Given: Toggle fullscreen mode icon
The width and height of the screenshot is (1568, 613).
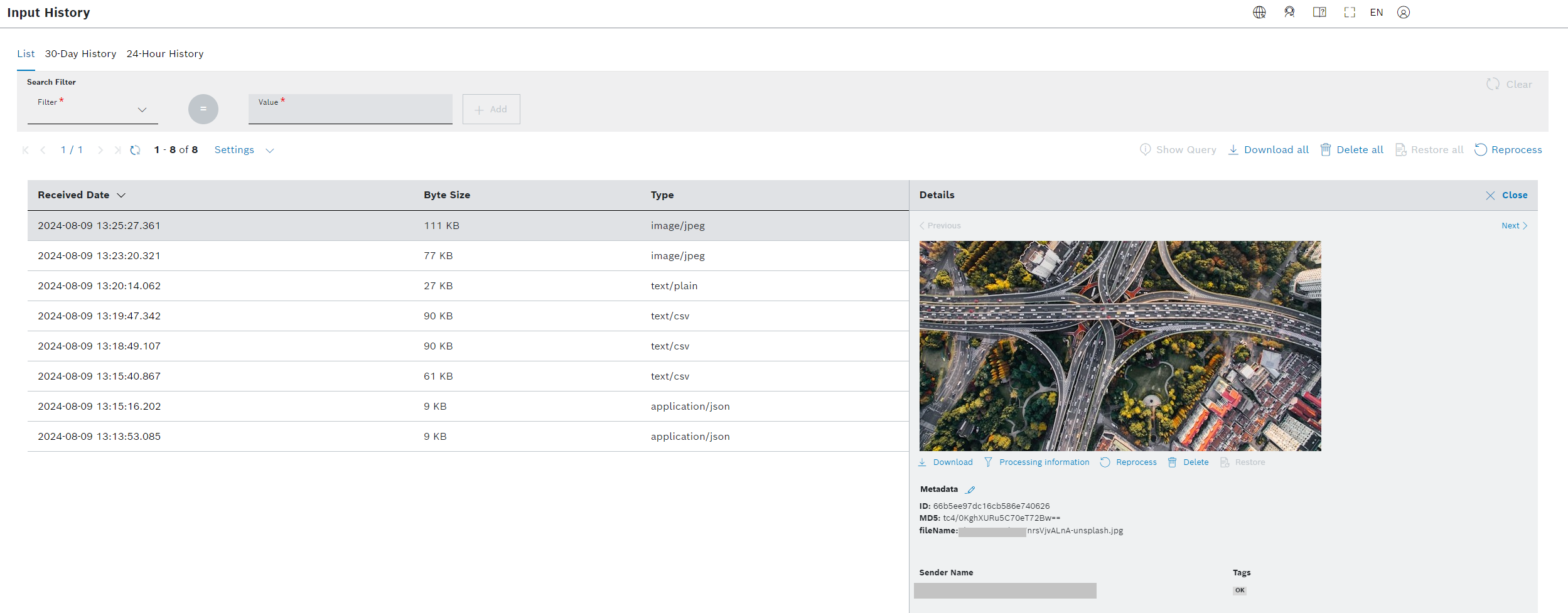Looking at the screenshot, I should pyautogui.click(x=1350, y=13).
